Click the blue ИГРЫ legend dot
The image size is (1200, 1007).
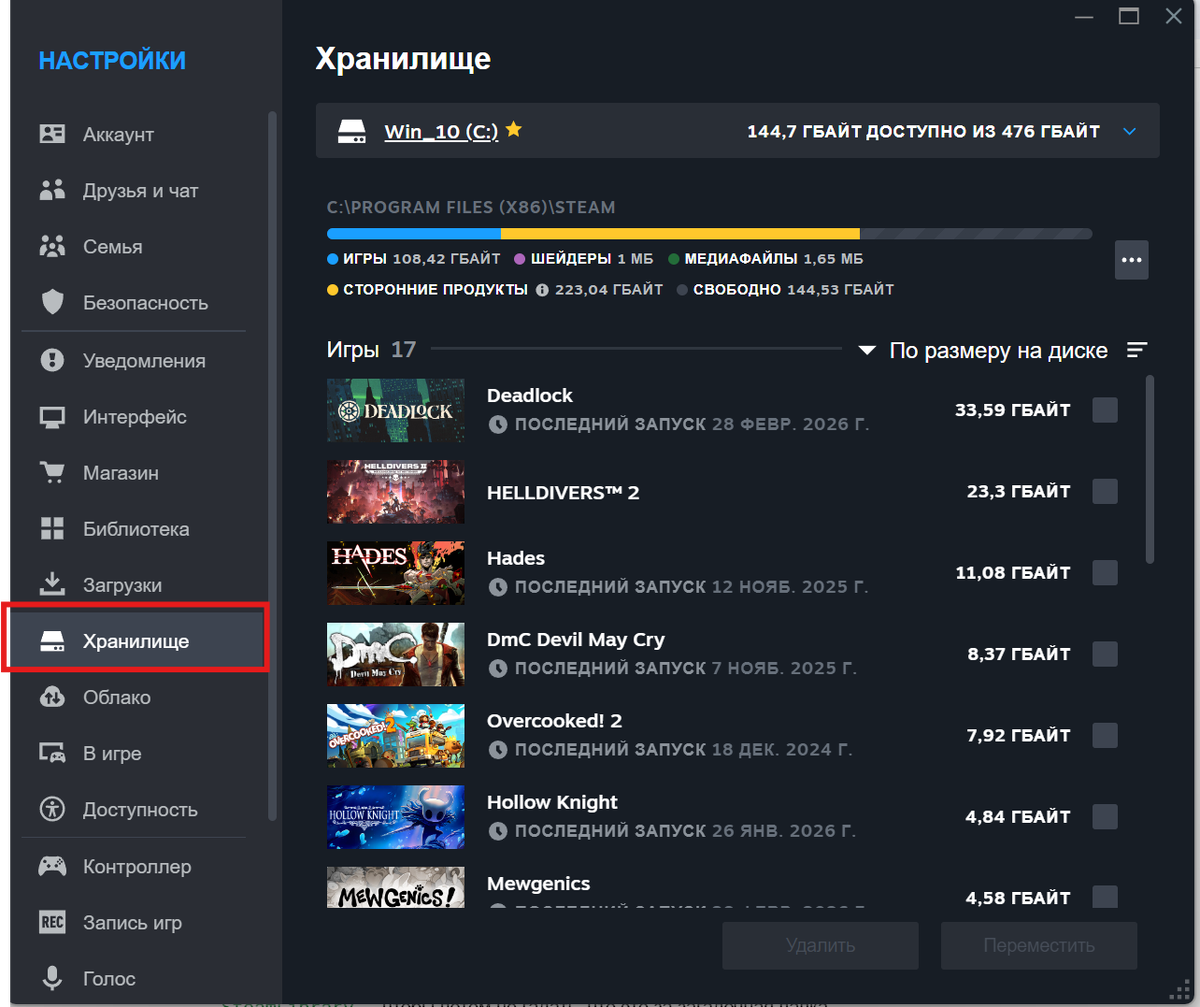(x=333, y=259)
